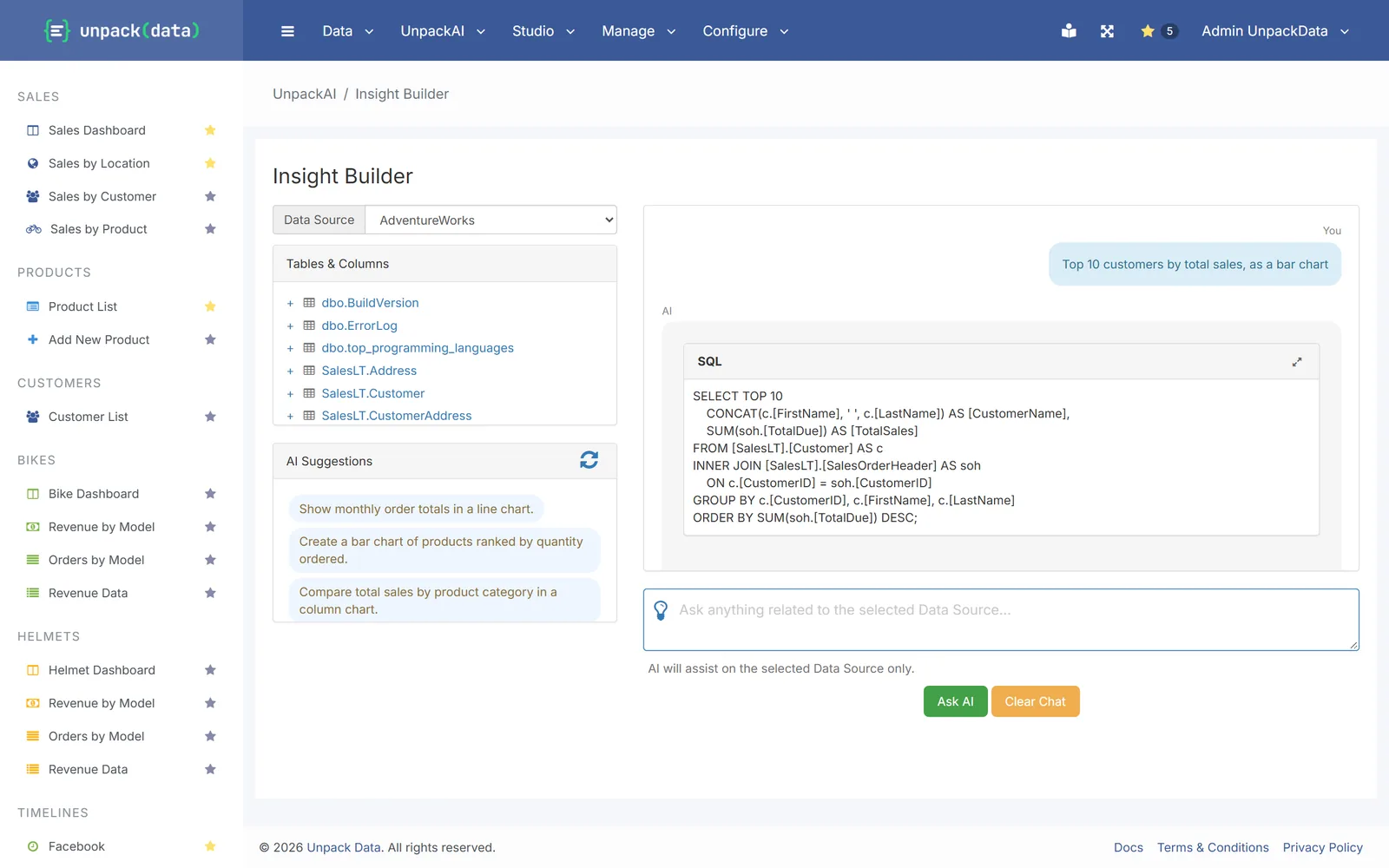Click the Bike Dashboard sidebar icon
Viewport: 1389px width, 868px height.
tap(33, 494)
